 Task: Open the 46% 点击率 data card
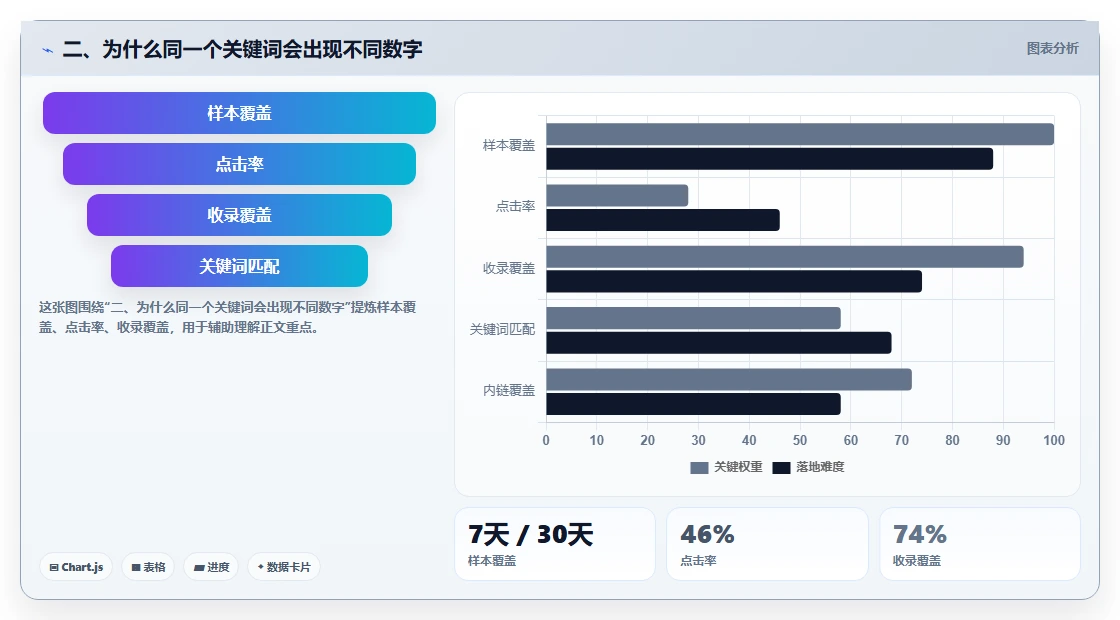pyautogui.click(x=767, y=544)
